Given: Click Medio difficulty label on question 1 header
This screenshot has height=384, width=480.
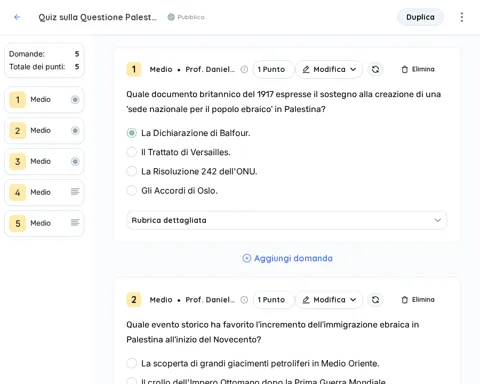Looking at the screenshot, I should point(161,69).
